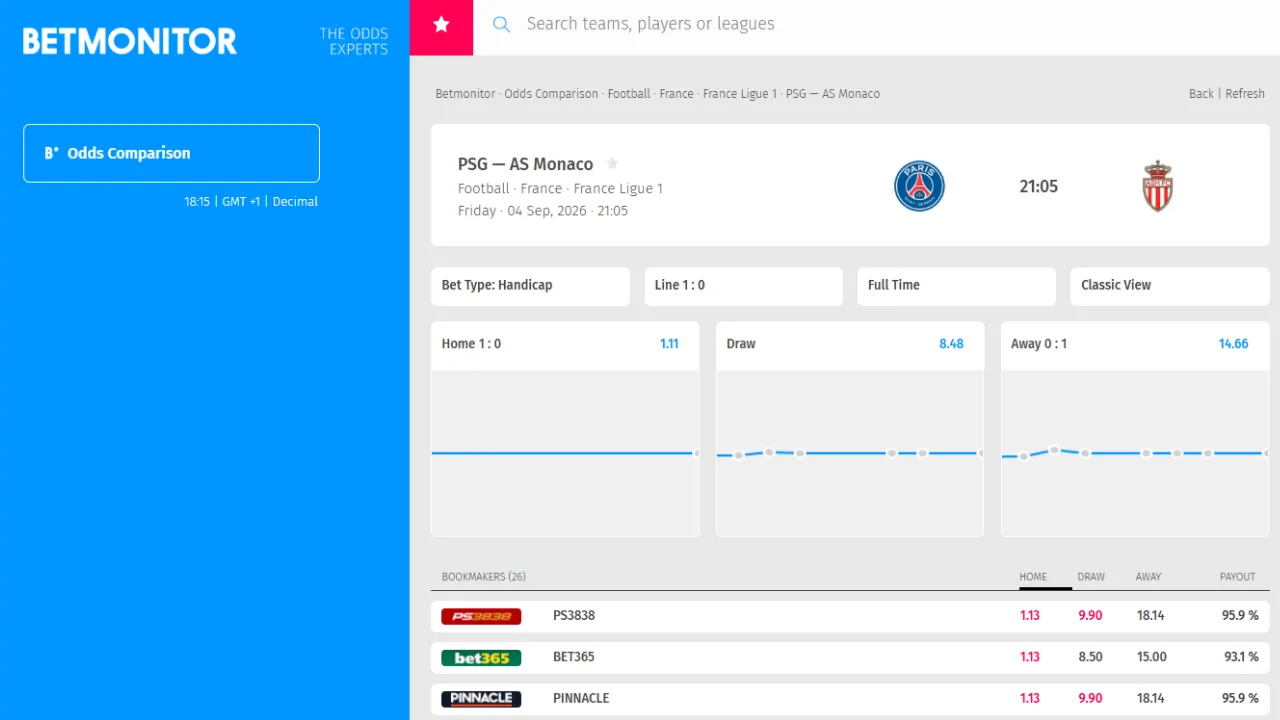Click PSG — AS Monaco match title

(525, 164)
